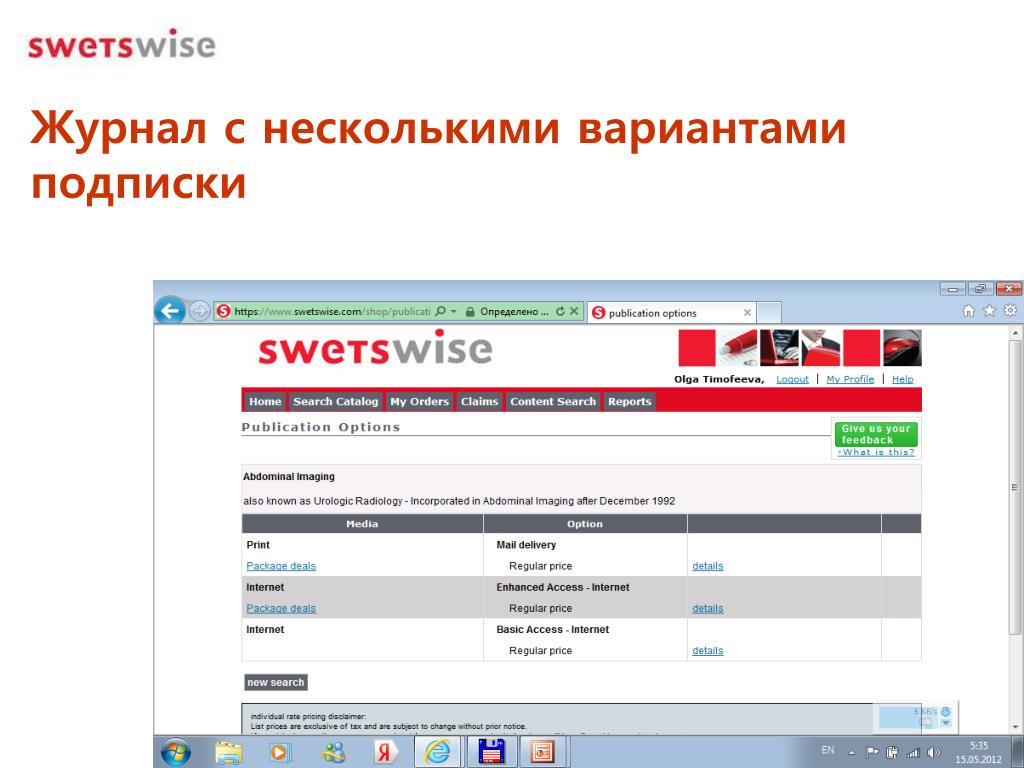Click the pen header thumbnail image
Image resolution: width=1024 pixels, height=768 pixels.
[x=739, y=347]
